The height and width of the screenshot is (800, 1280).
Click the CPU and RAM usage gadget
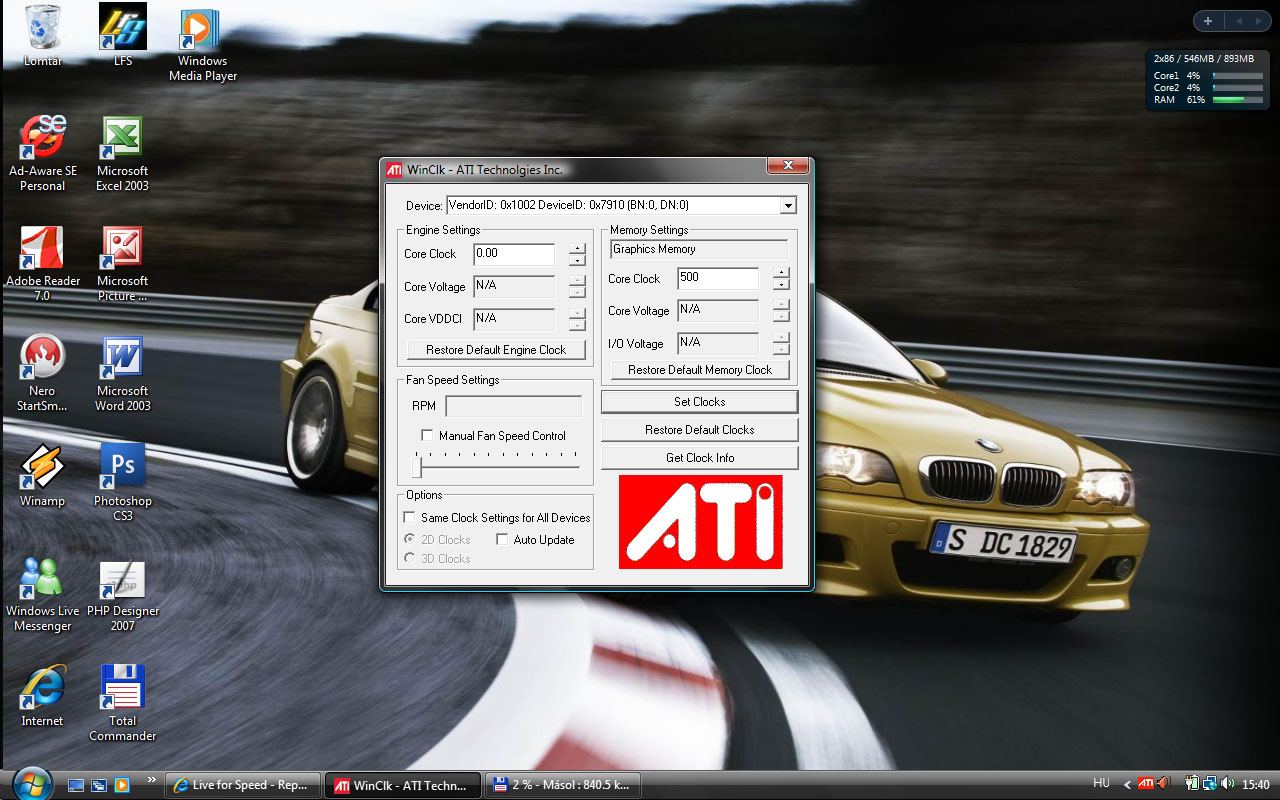pos(1208,80)
